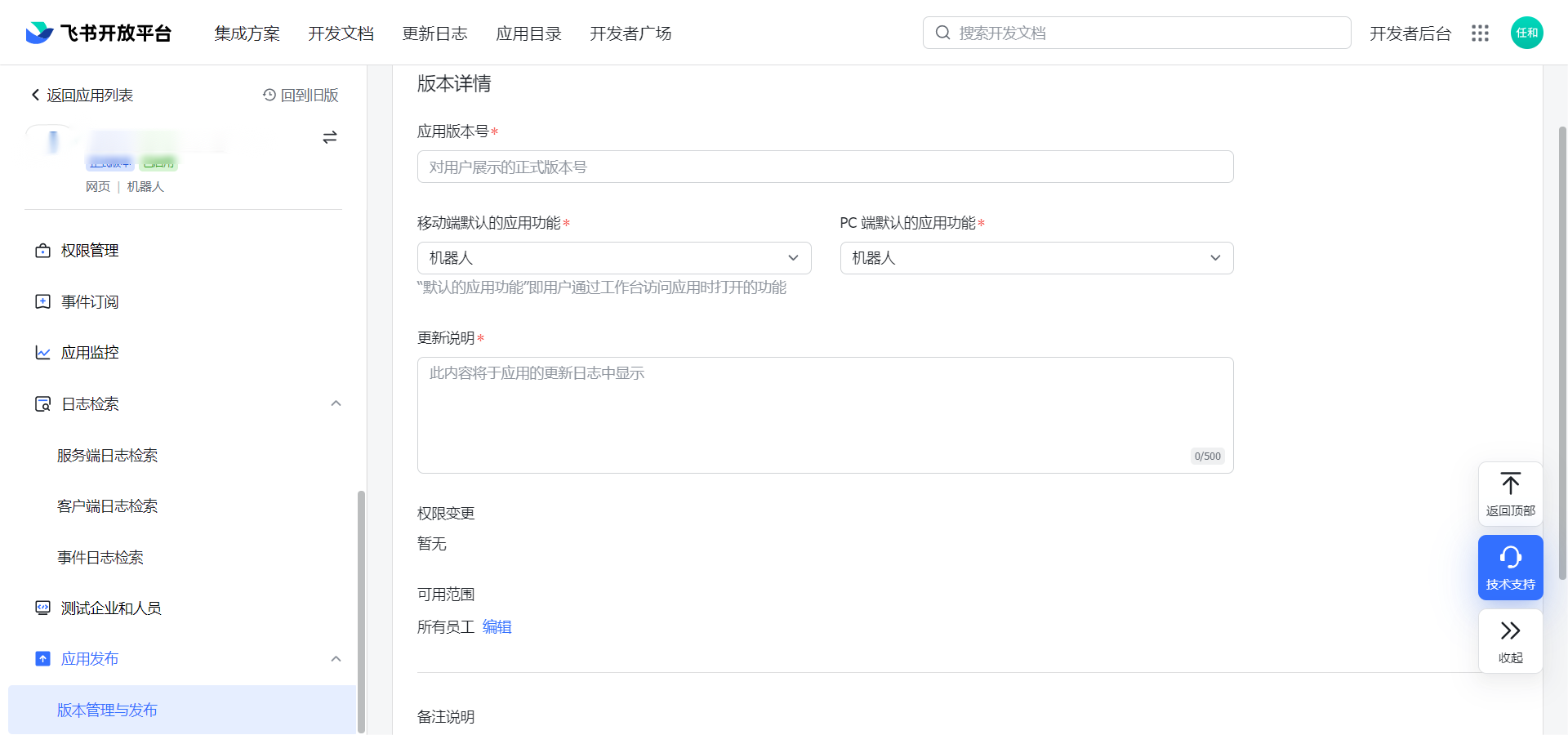Click the 编辑 link next to 所有员工
The image size is (1568, 735).
[x=497, y=627]
